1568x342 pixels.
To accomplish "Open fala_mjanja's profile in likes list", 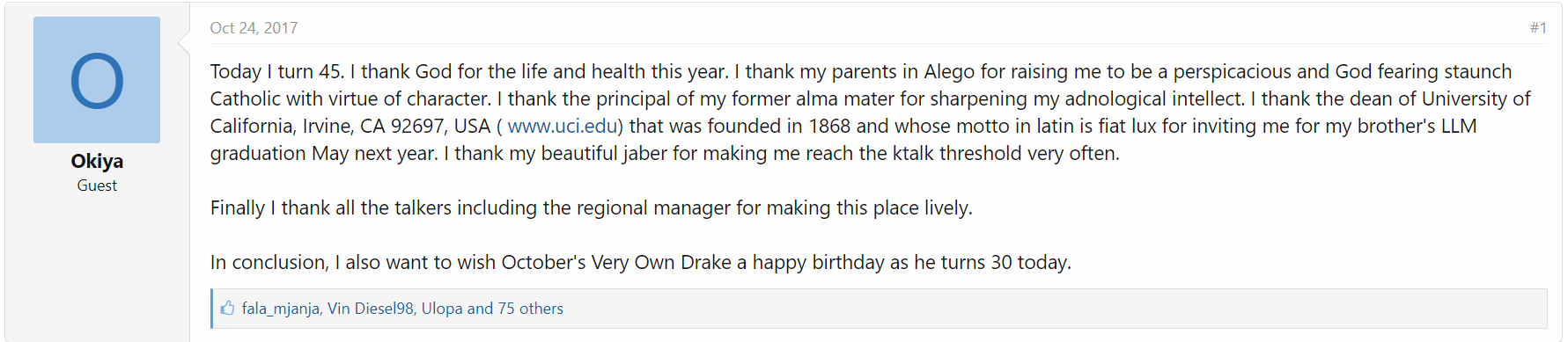I will tap(280, 309).
